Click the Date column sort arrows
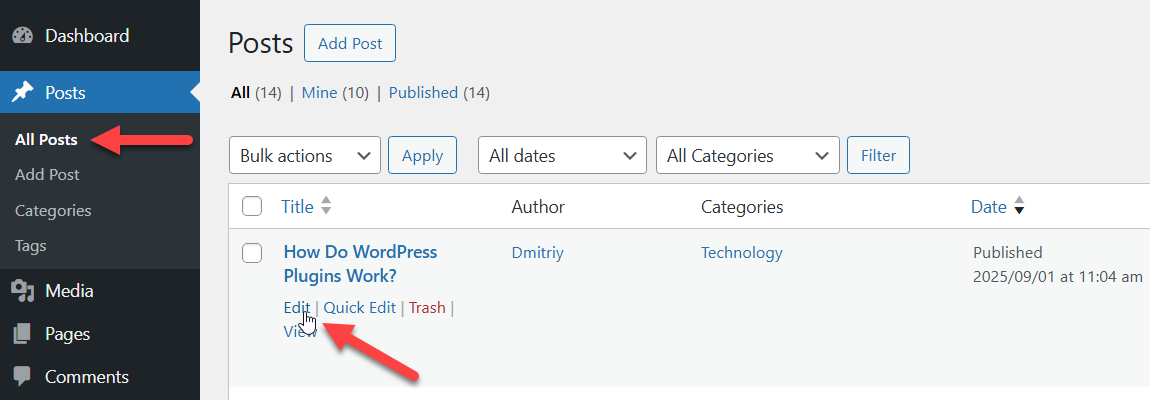 click(x=1019, y=207)
